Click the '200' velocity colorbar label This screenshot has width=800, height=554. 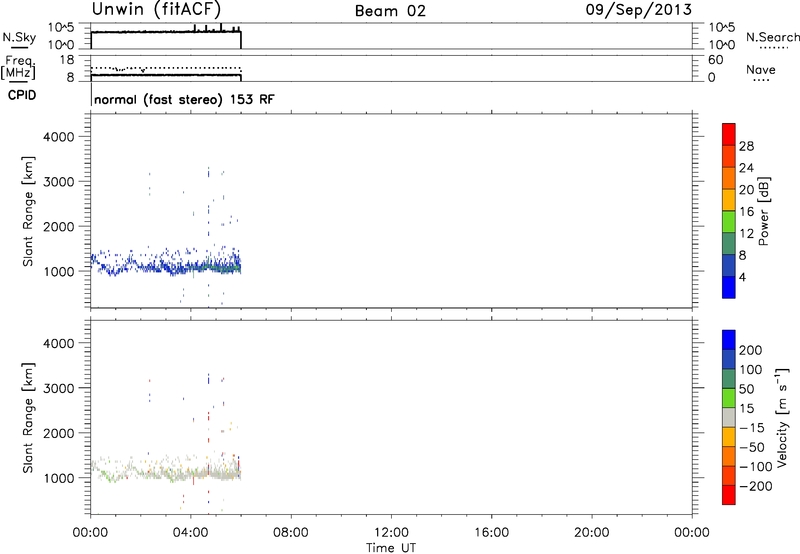[751, 350]
